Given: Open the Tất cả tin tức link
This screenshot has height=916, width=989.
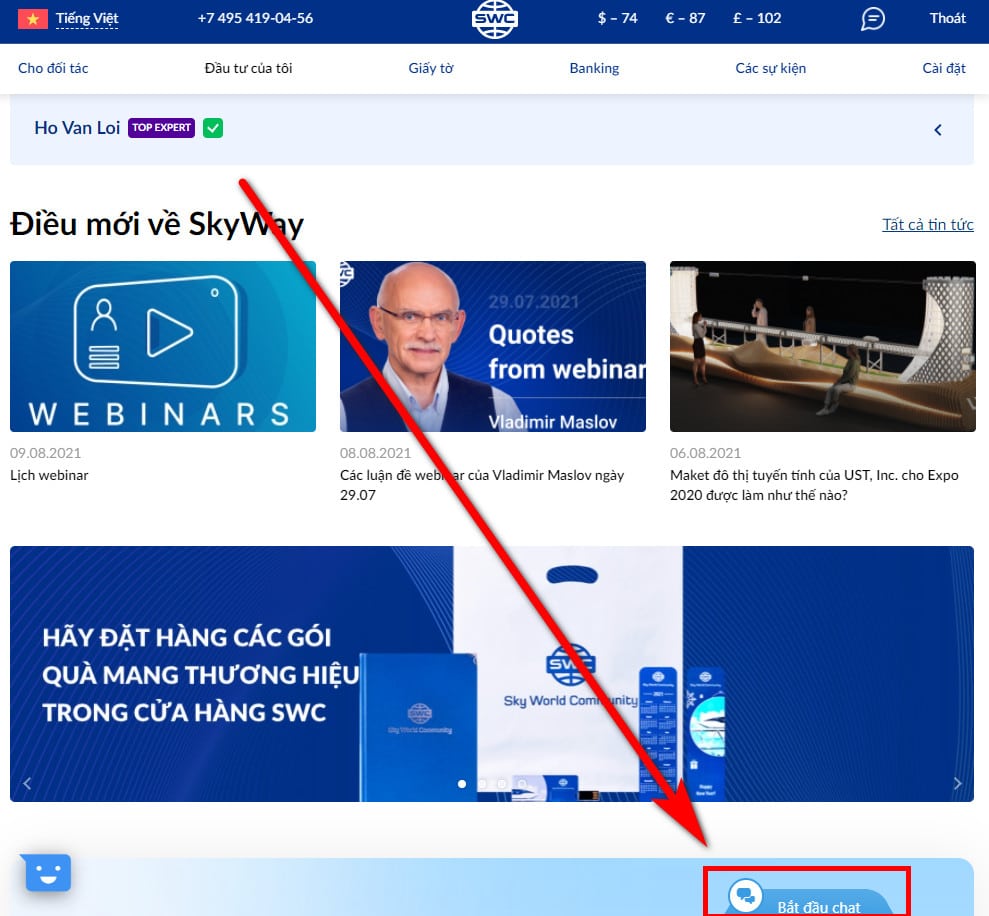Looking at the screenshot, I should tap(928, 225).
